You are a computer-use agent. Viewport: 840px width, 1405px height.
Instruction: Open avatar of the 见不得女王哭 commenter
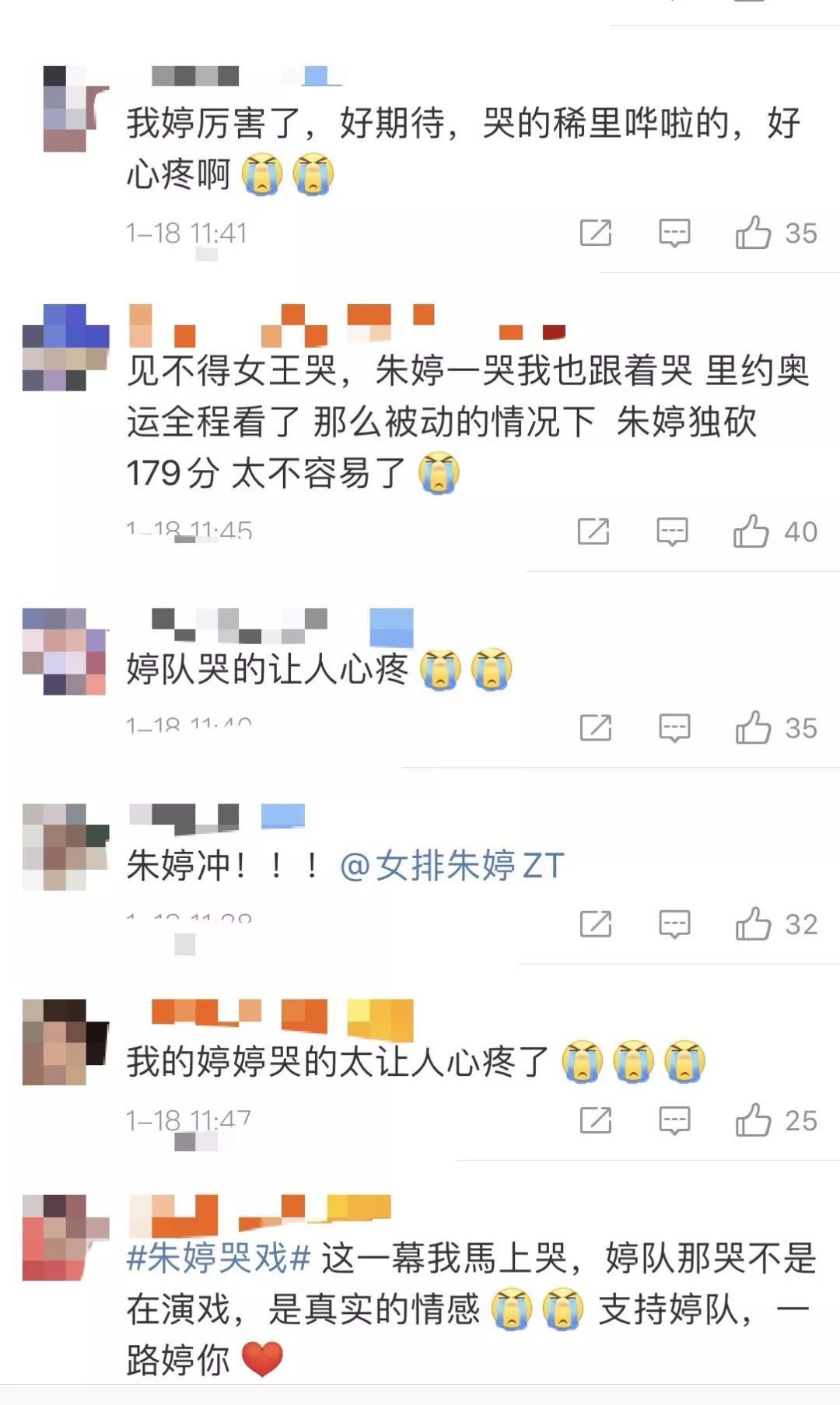tap(65, 347)
